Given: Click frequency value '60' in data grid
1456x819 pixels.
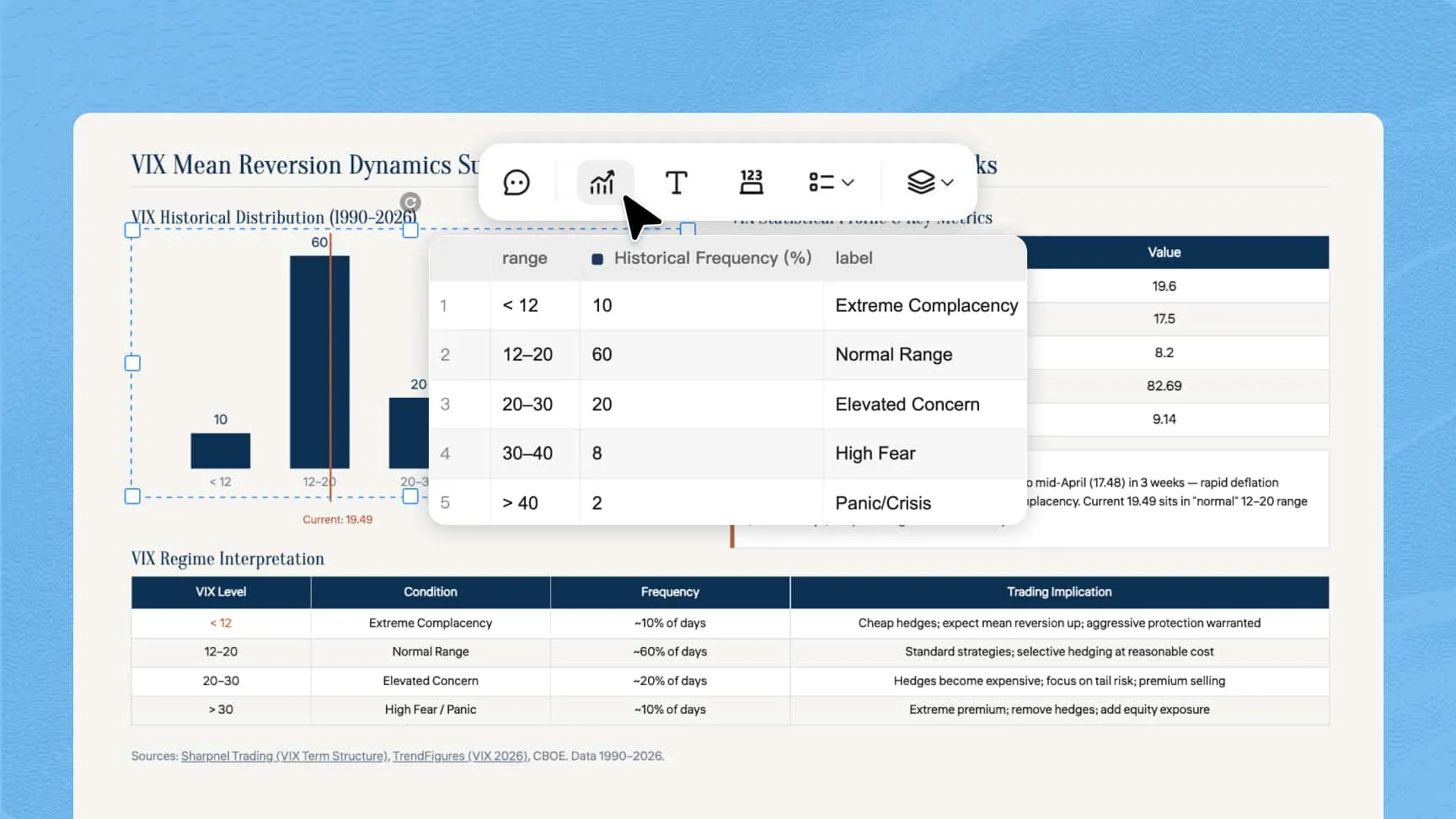Looking at the screenshot, I should (701, 355).
